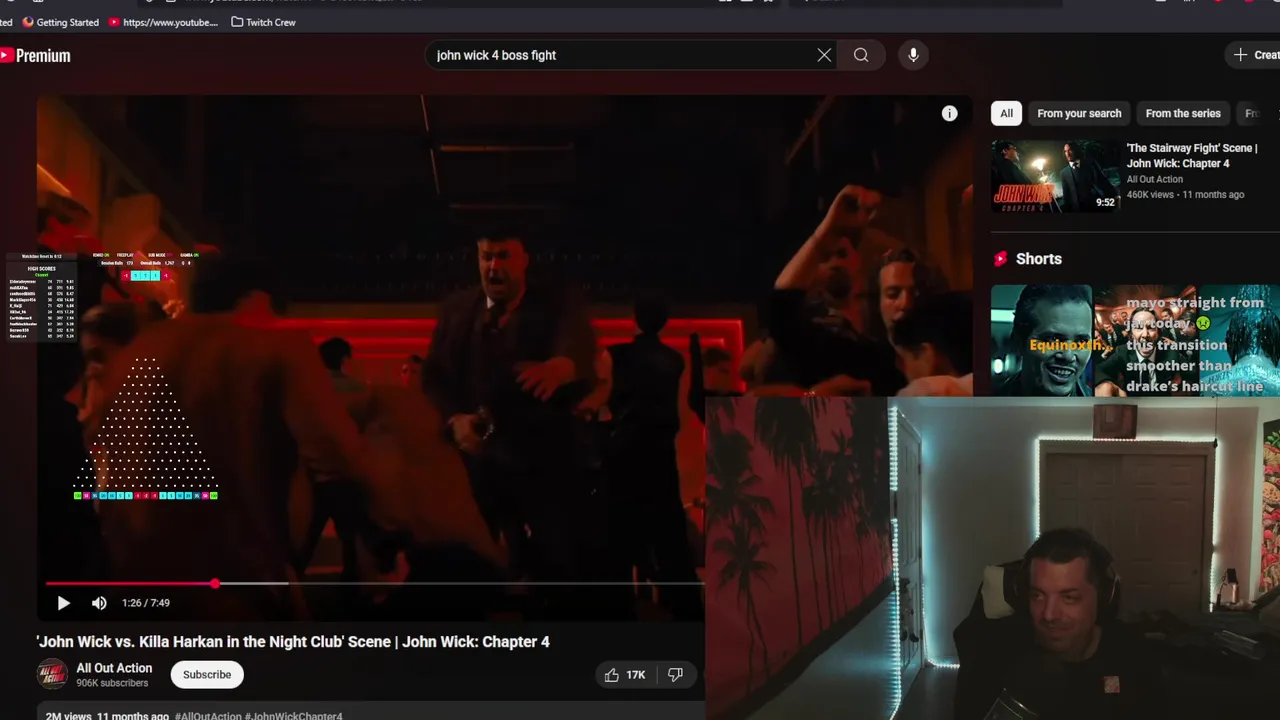
Task: Select the From your search chip
Action: click(1079, 113)
